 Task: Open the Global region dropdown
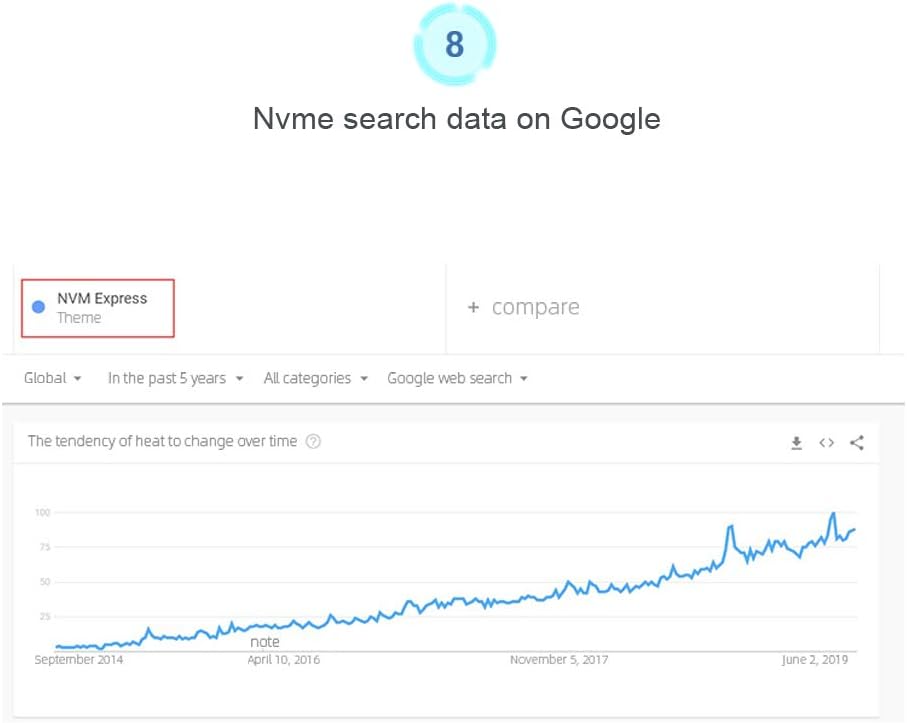point(53,378)
